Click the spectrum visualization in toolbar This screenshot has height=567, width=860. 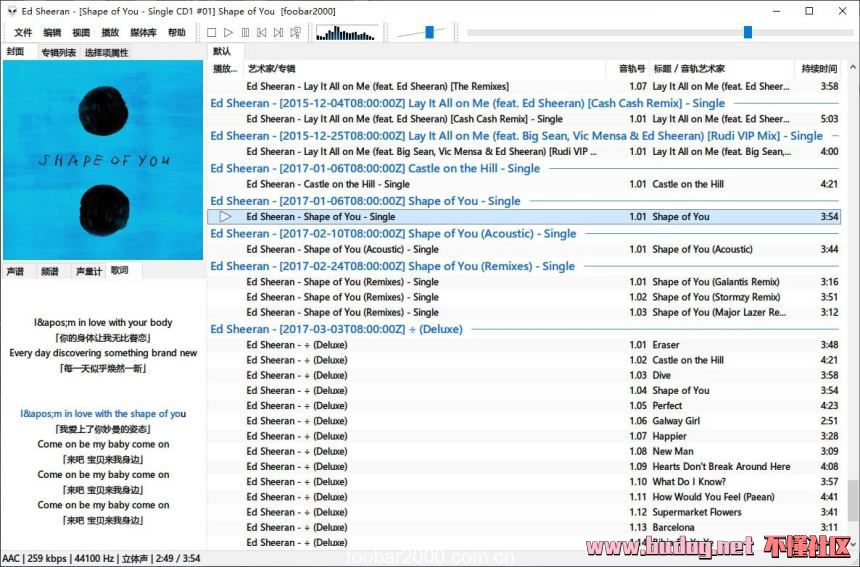pyautogui.click(x=346, y=33)
